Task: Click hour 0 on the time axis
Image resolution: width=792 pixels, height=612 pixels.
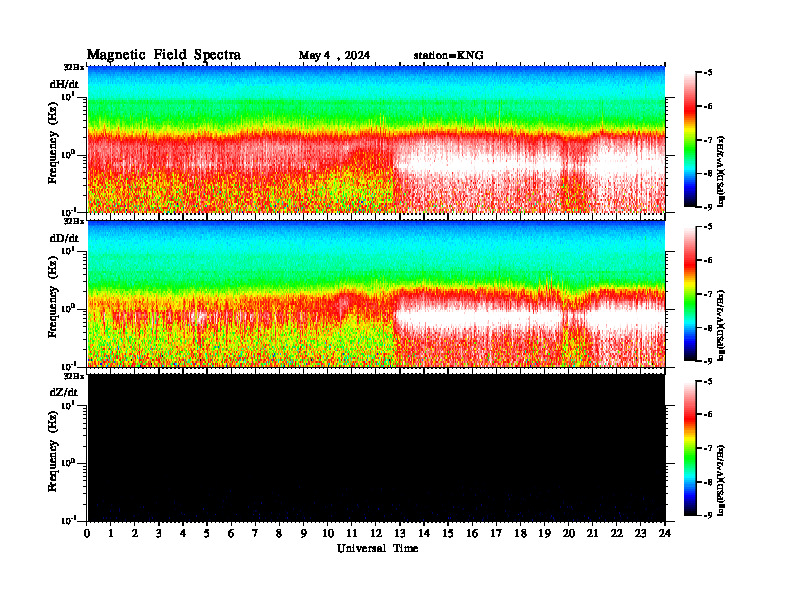Action: click(87, 534)
